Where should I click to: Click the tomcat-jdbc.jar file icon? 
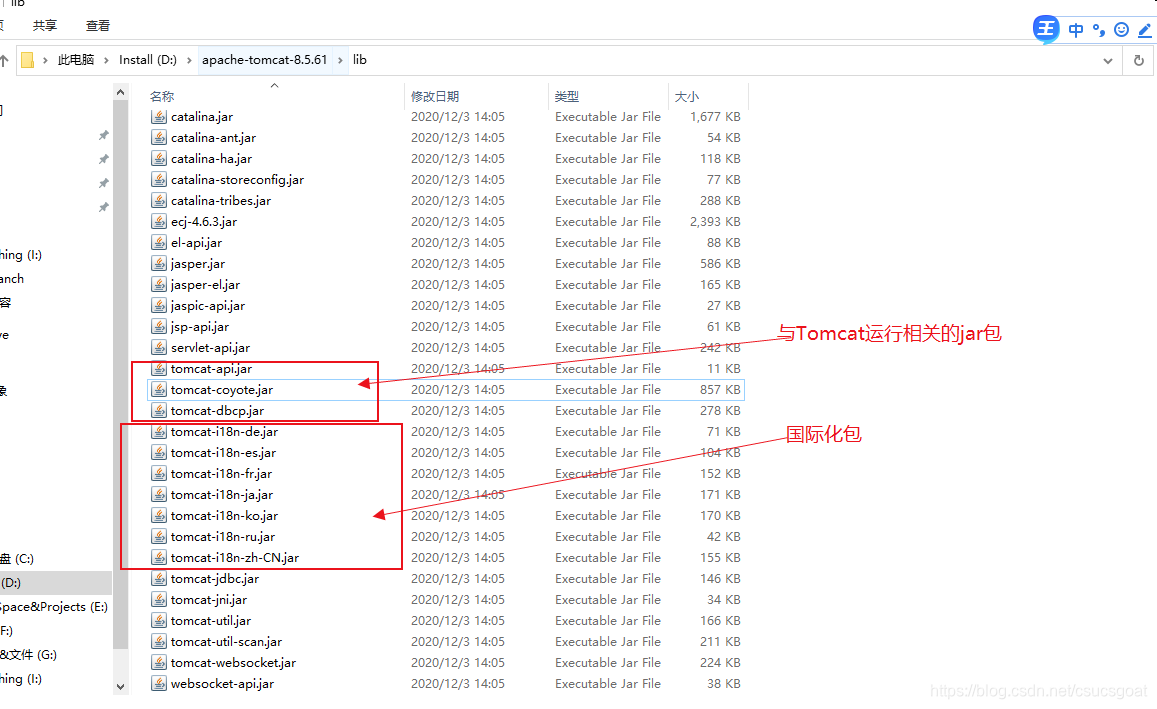(x=159, y=579)
